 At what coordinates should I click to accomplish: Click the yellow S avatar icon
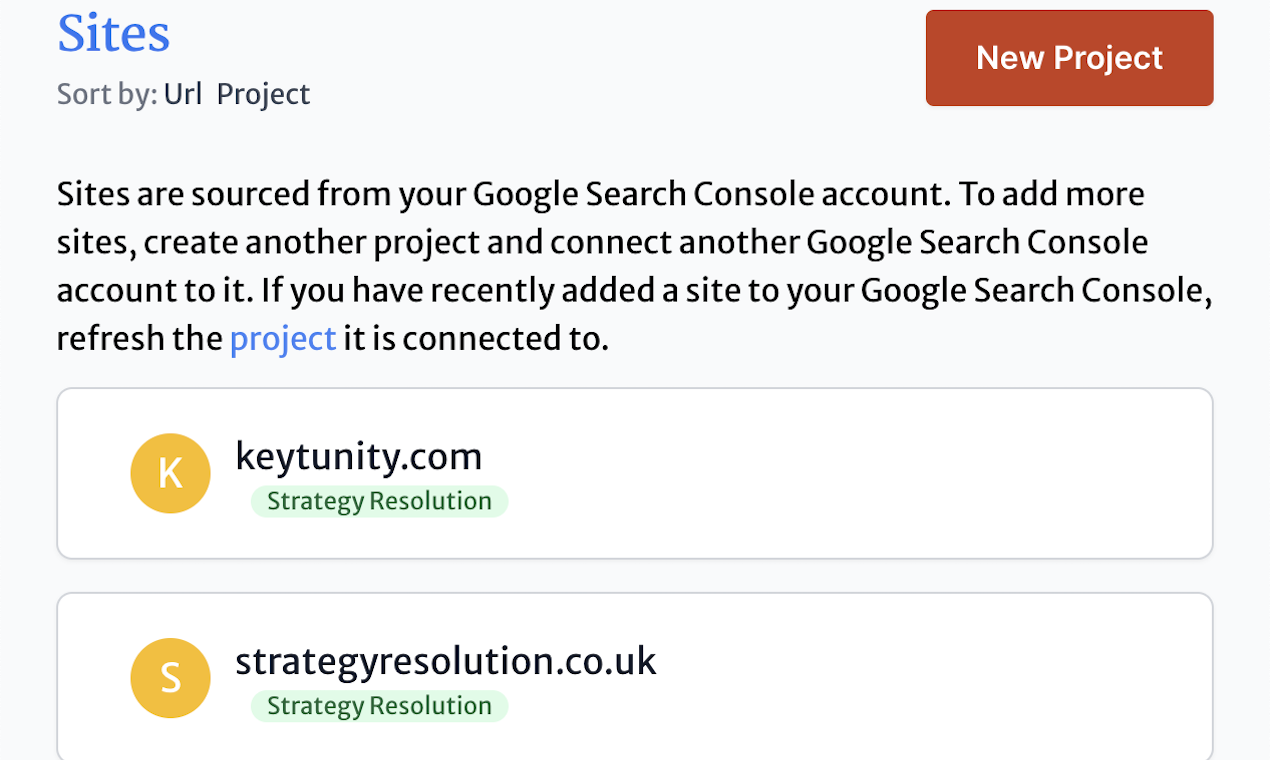[170, 678]
